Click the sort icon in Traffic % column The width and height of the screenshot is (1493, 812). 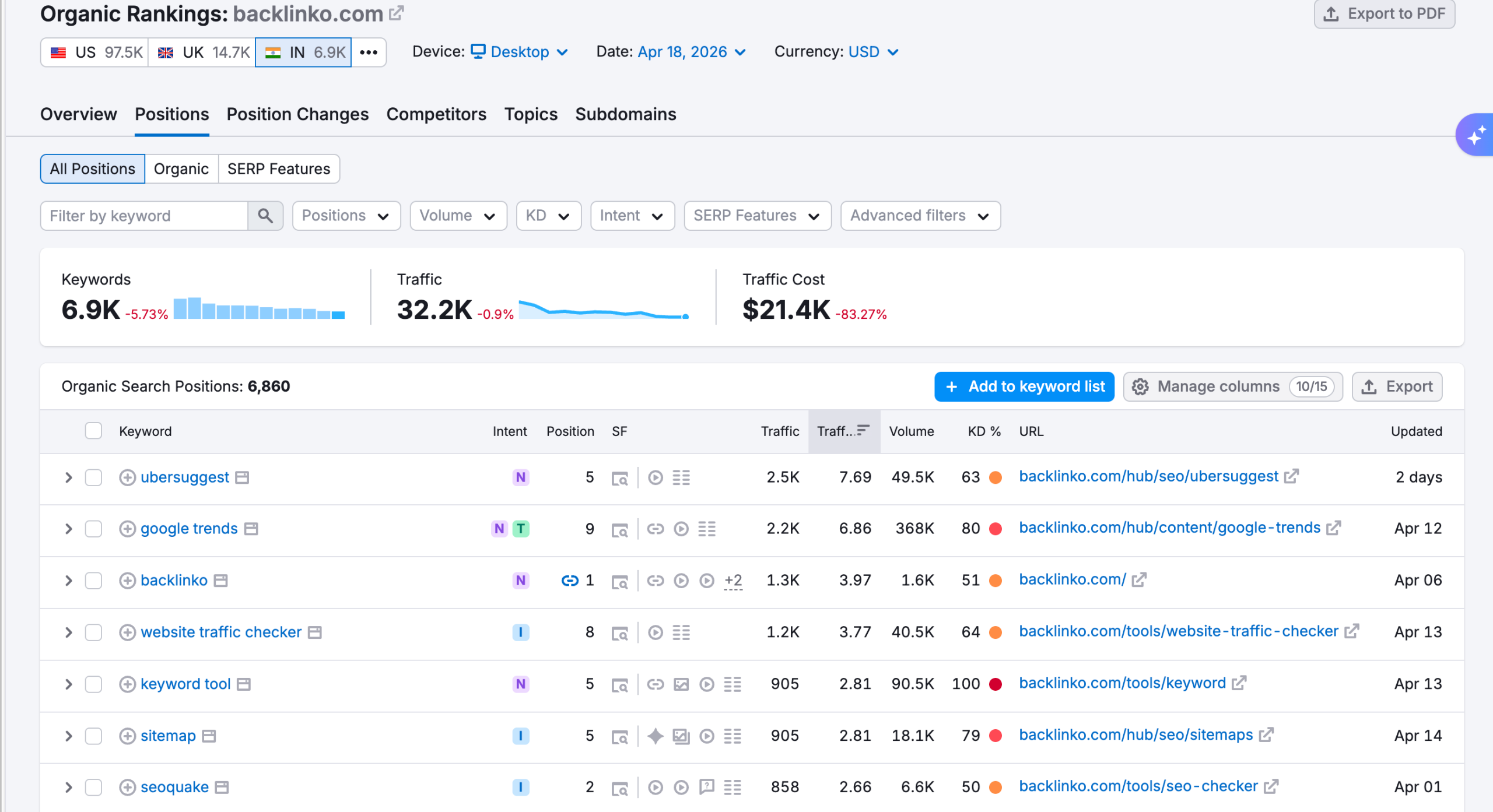tap(863, 431)
